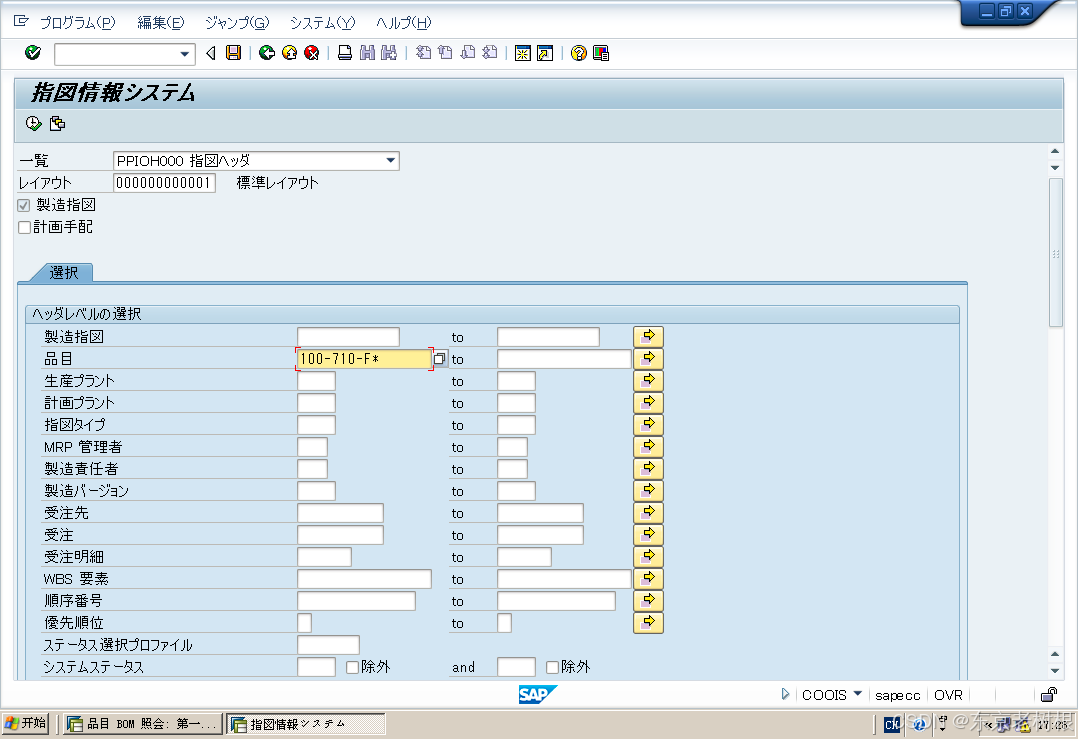Click the 製造指図 from input field
The width and height of the screenshot is (1078, 739).
click(348, 337)
